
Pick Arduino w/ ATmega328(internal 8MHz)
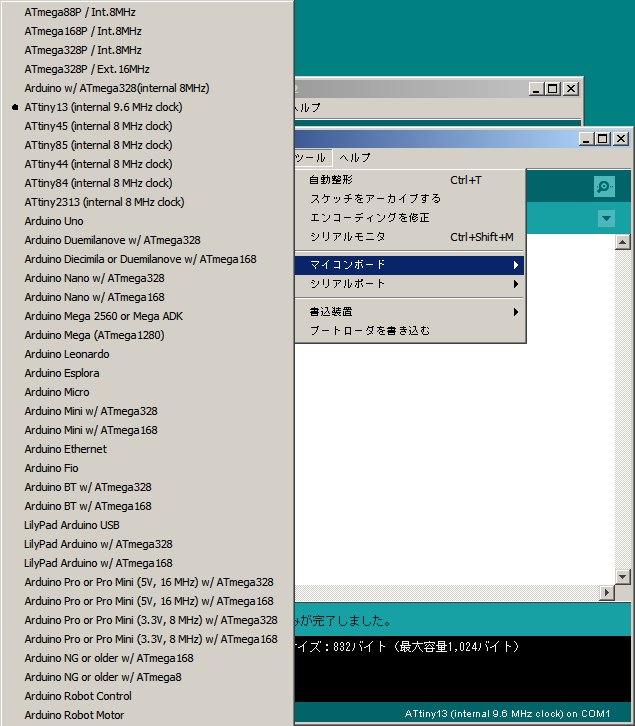(147, 88)
